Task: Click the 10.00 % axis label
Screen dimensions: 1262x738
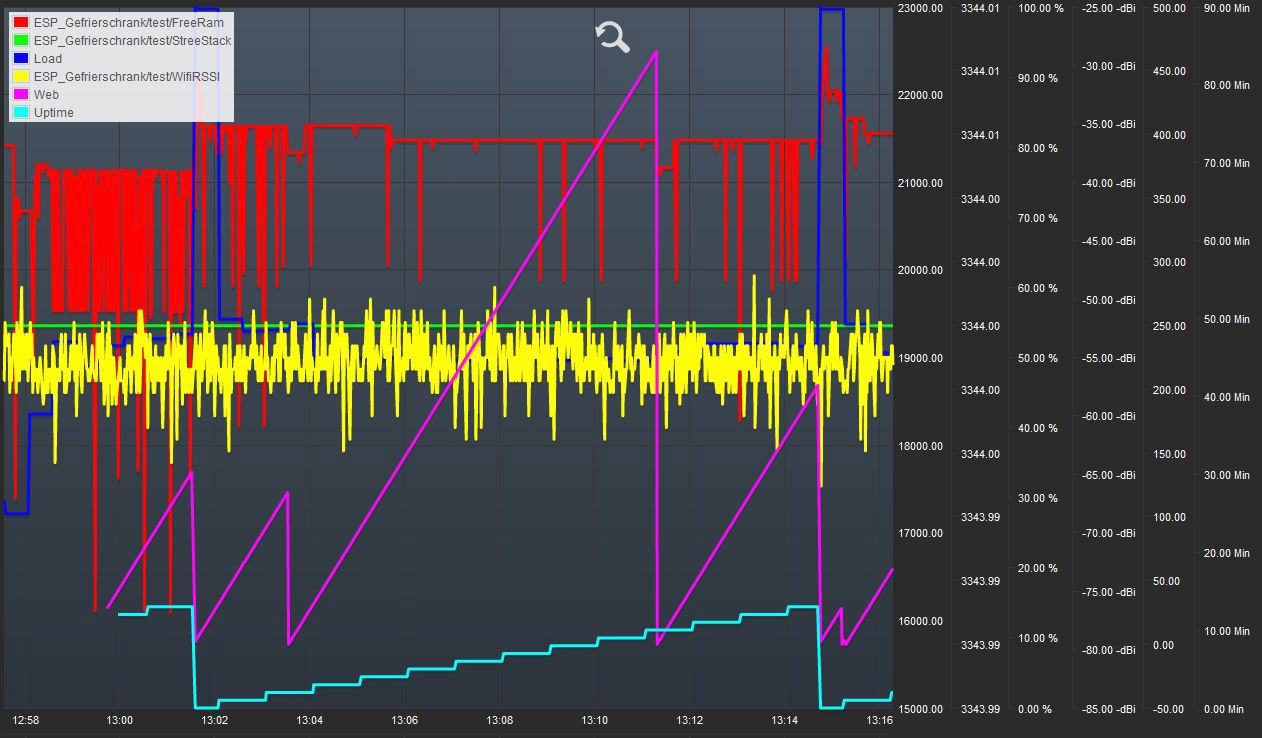Action: (x=1038, y=638)
